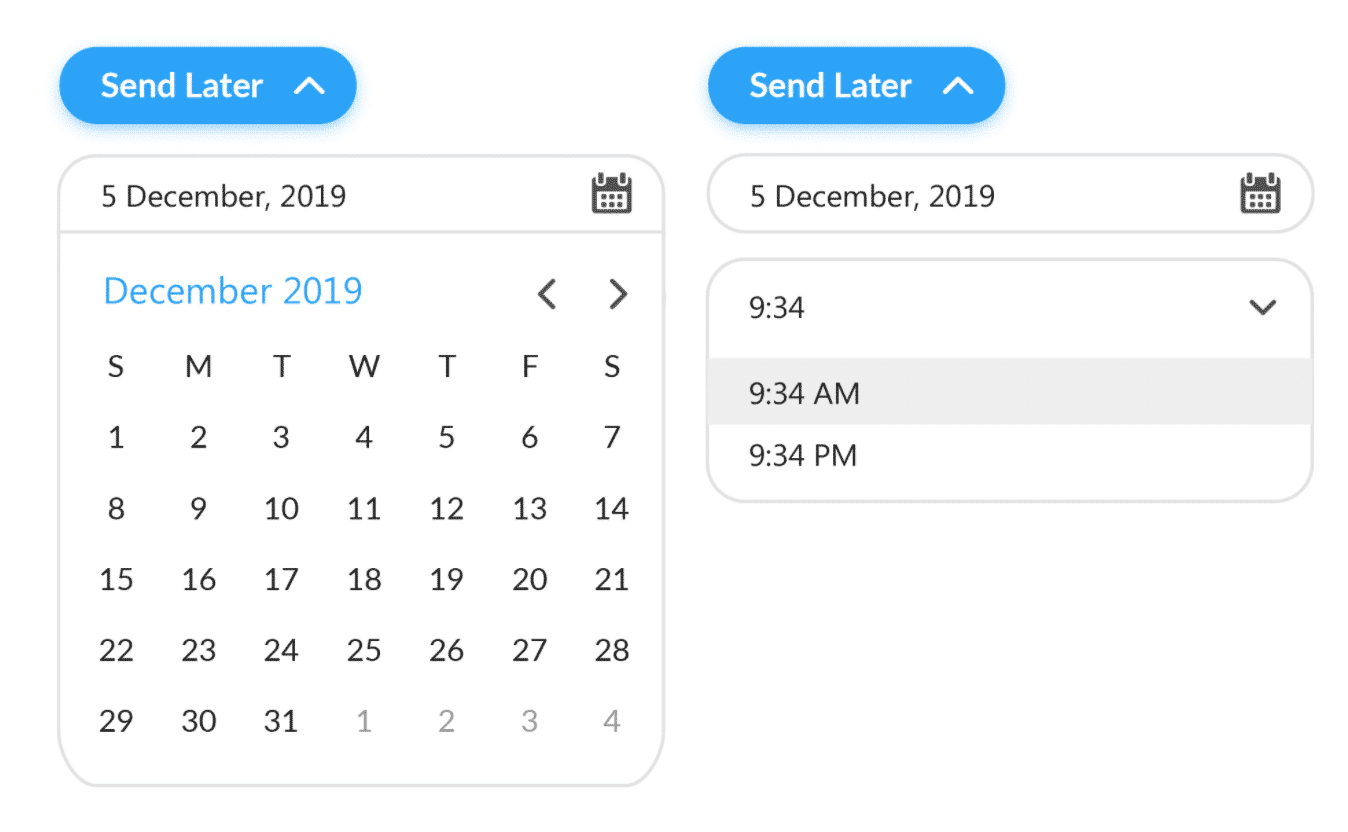Pick December 25 as the date
The image size is (1348, 832).
tap(364, 650)
